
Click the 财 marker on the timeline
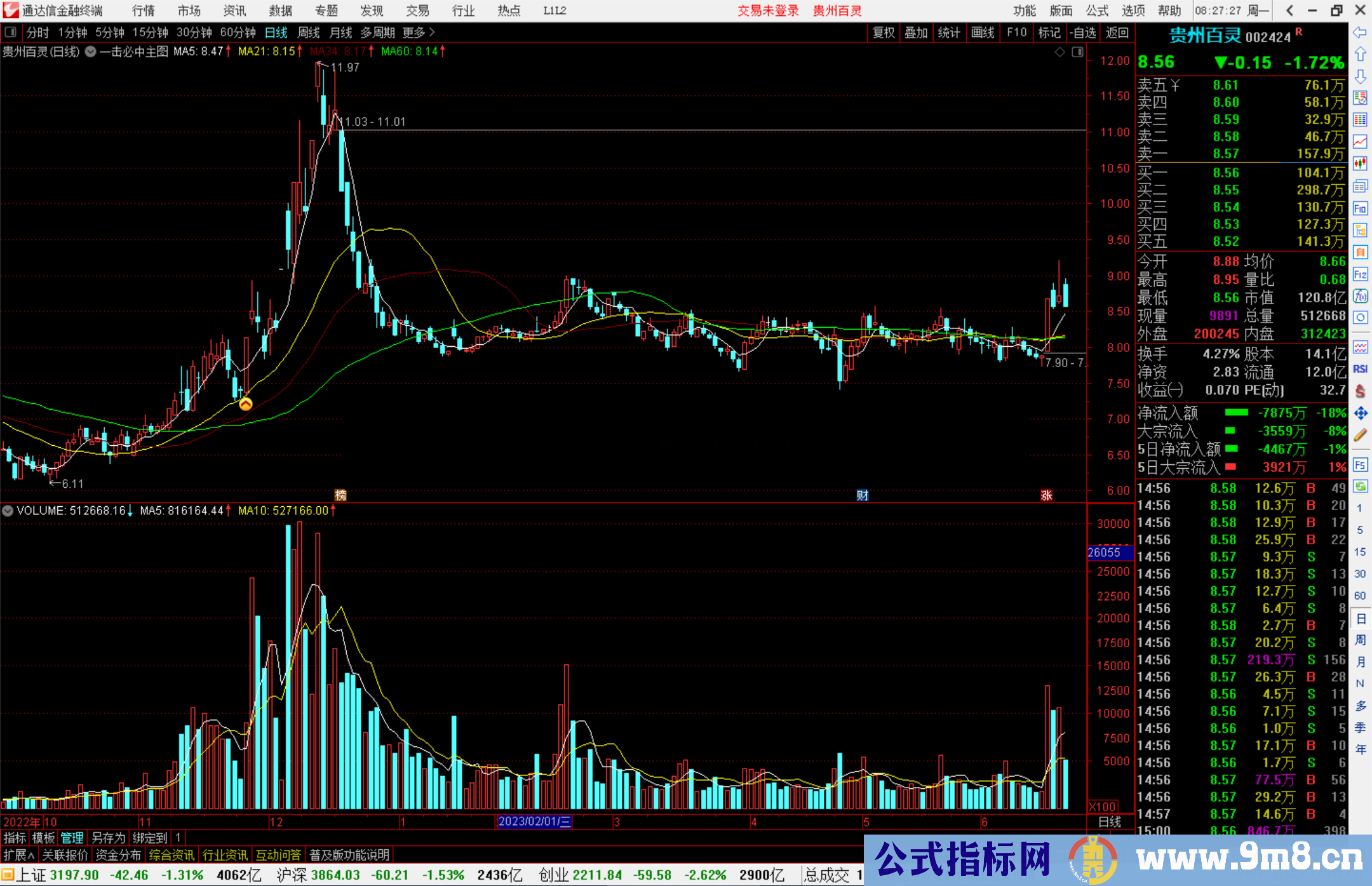click(x=862, y=495)
